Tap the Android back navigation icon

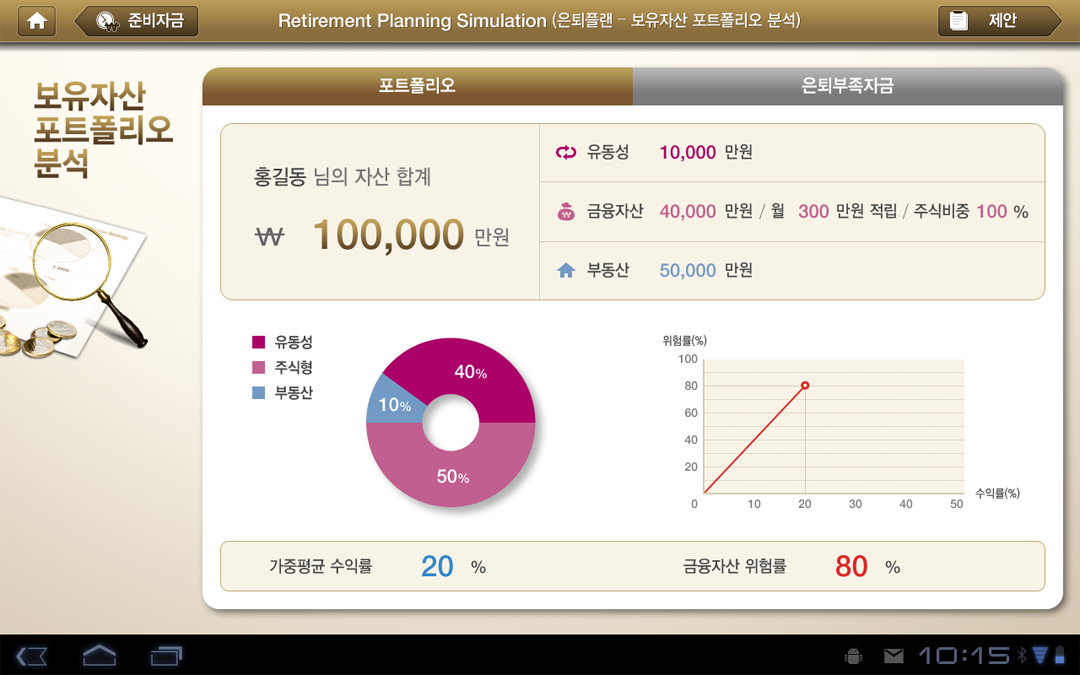[x=31, y=655]
